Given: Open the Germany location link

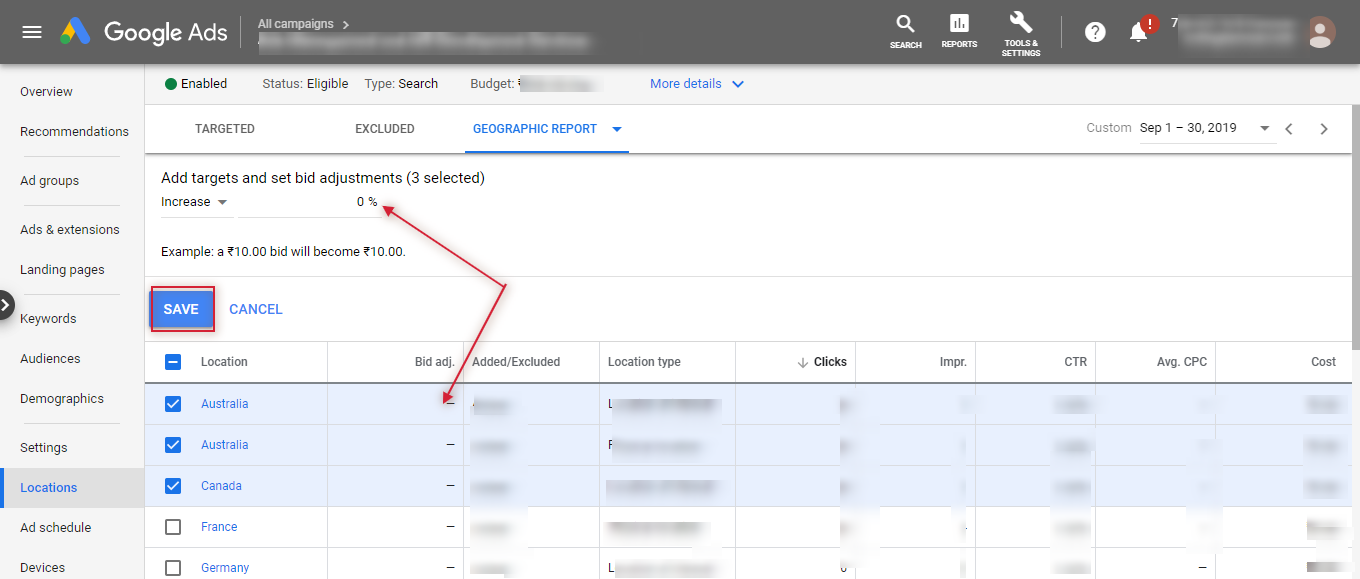Looking at the screenshot, I should click(225, 568).
